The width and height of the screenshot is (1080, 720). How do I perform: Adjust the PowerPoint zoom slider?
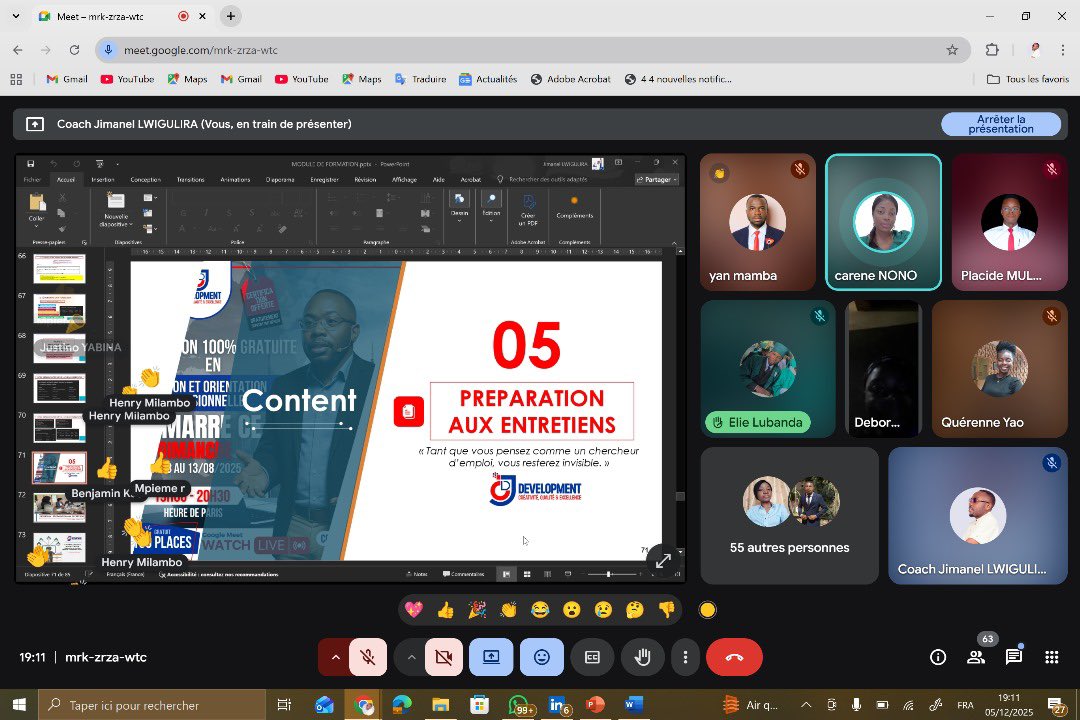pyautogui.click(x=608, y=574)
